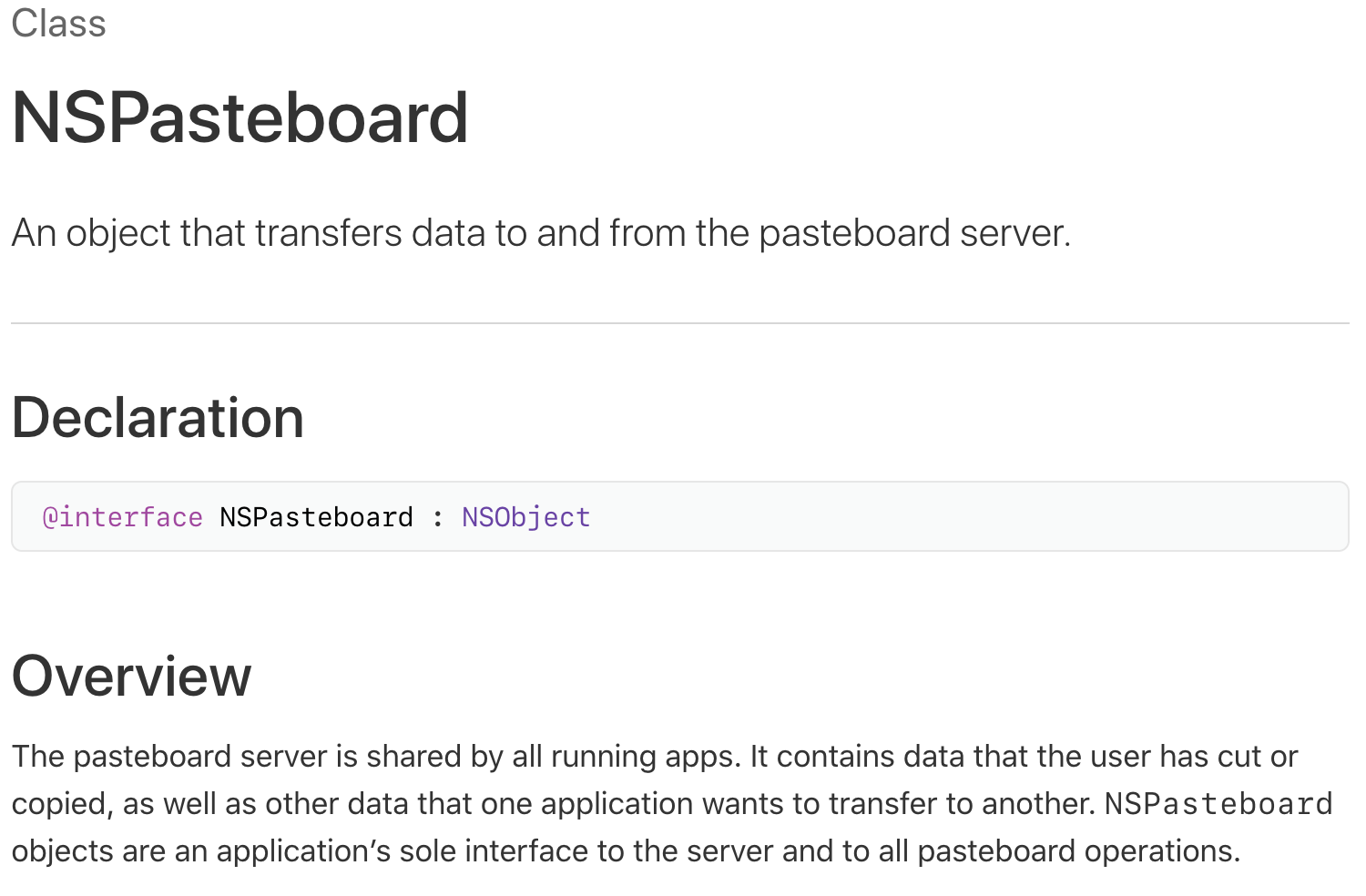Click the monospaced NSPasteboard in overview paragraph
The height and width of the screenshot is (896, 1366).
pyautogui.click(x=1218, y=804)
